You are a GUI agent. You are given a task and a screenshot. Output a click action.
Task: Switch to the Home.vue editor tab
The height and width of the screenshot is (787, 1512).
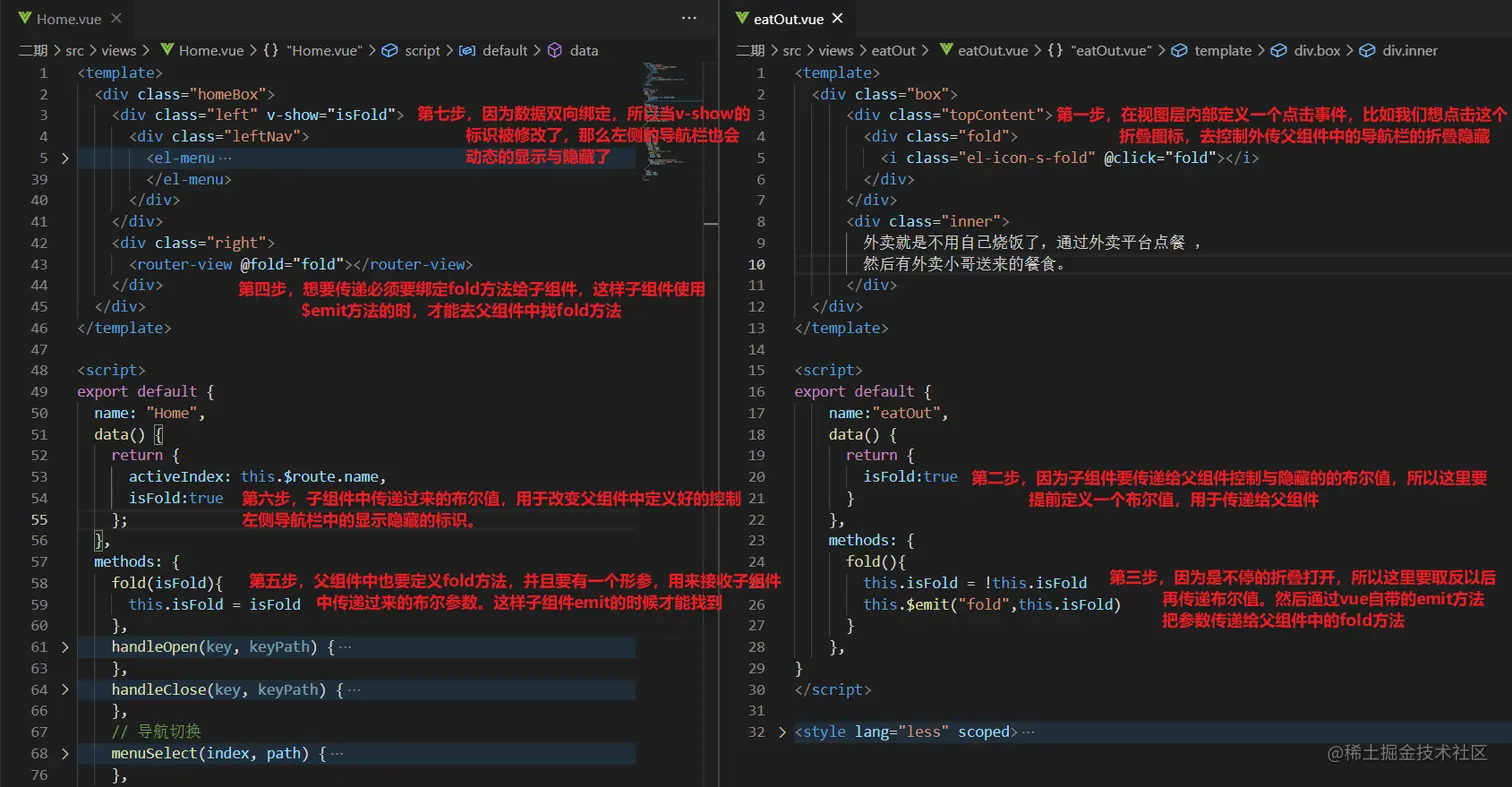[66, 18]
